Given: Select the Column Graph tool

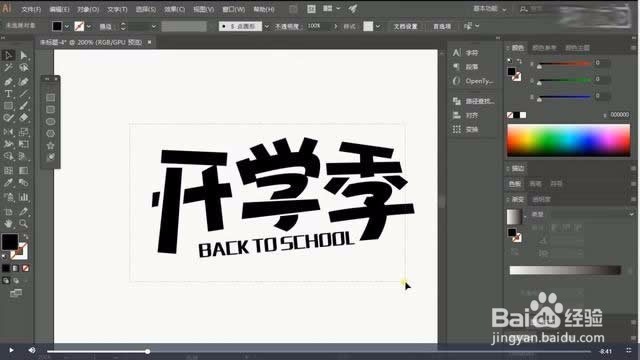Looking at the screenshot, I should (24, 197).
